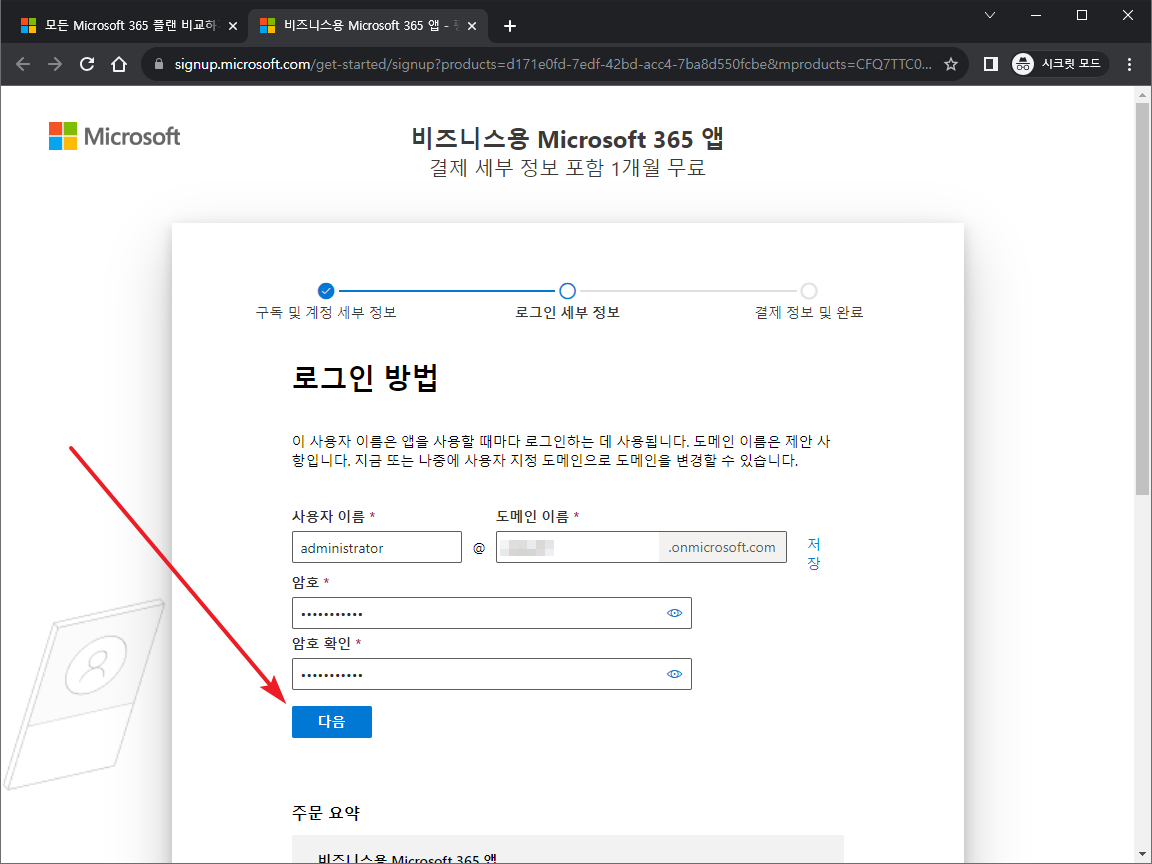This screenshot has height=864, width=1152.
Task: Open the 시크릿 모드 incognito indicator
Action: coord(1058,65)
